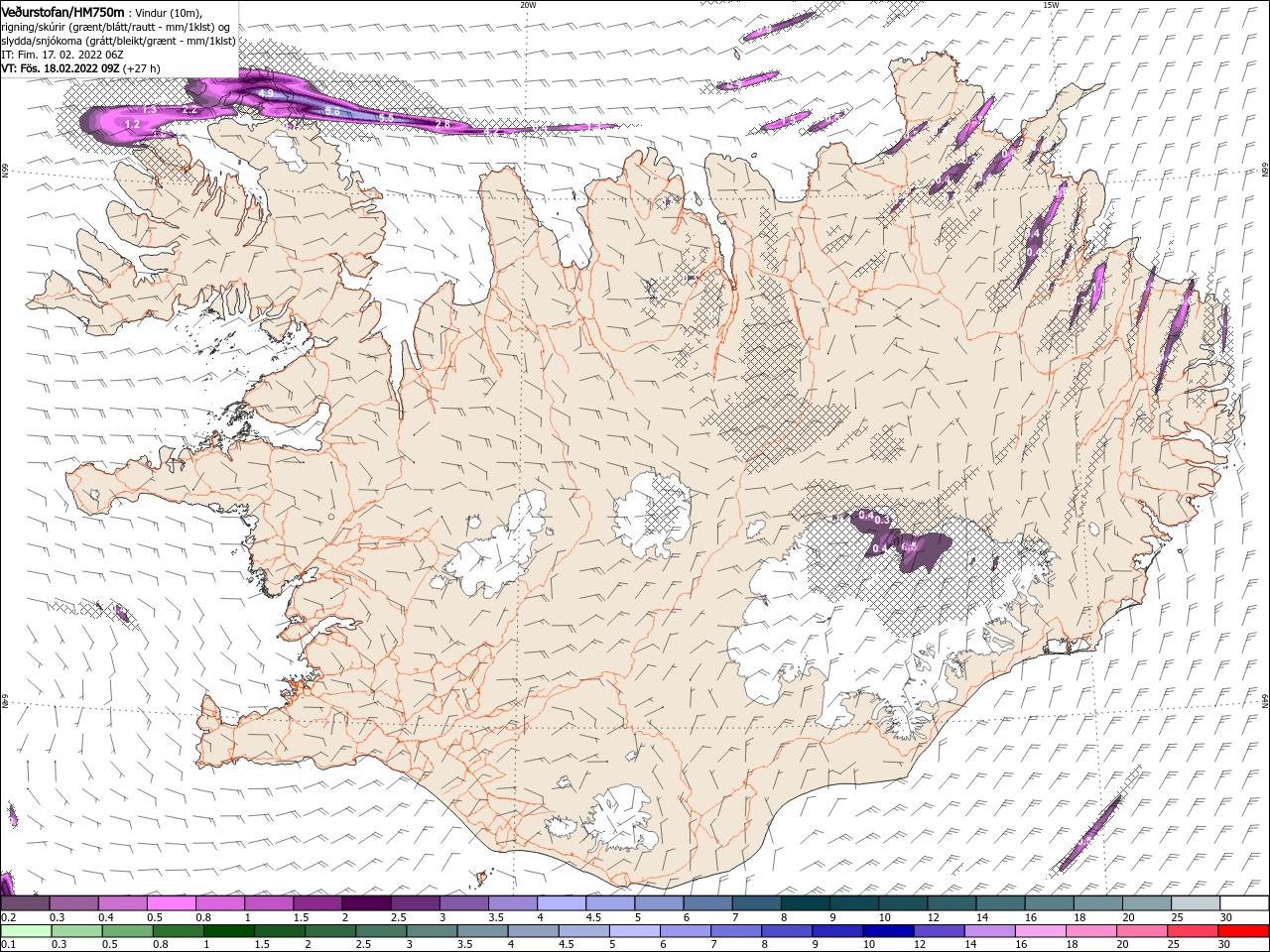Click the 4.9 snowfall value on the map

266,93
